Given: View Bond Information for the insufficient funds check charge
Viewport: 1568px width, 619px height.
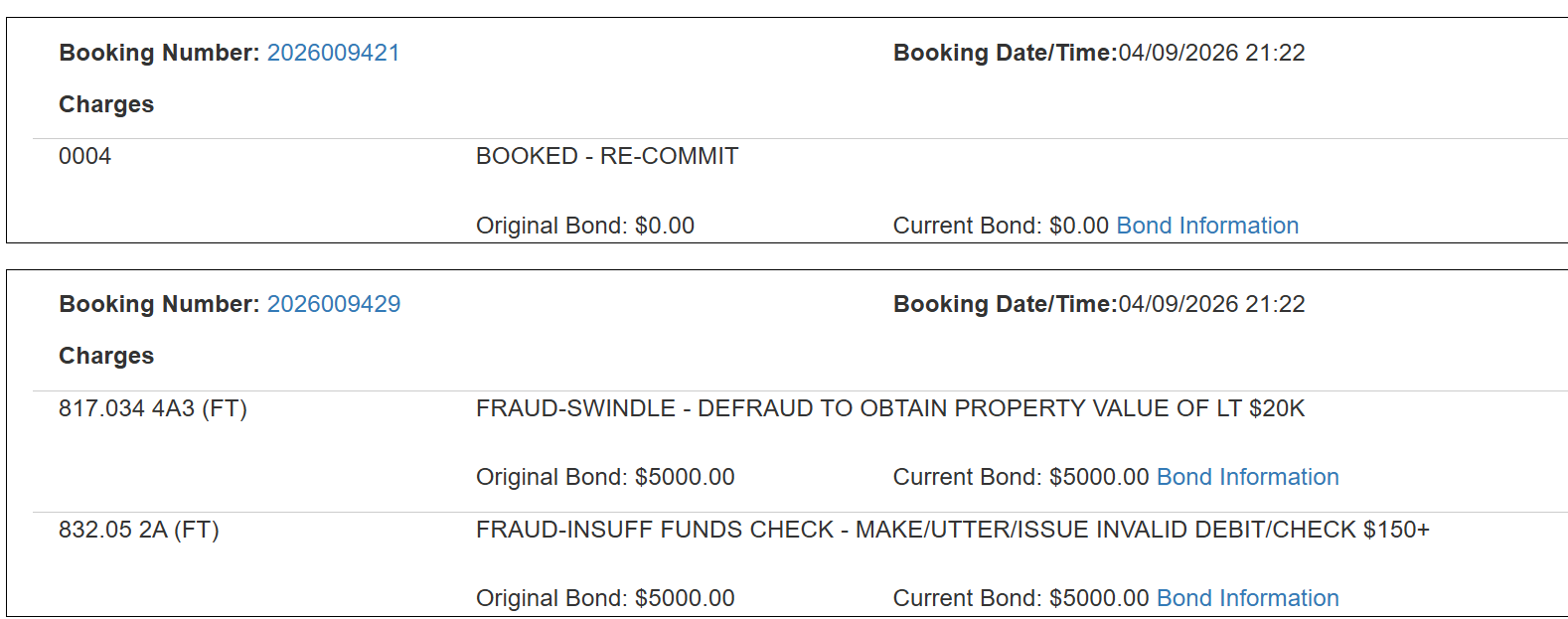Looking at the screenshot, I should 1247,598.
